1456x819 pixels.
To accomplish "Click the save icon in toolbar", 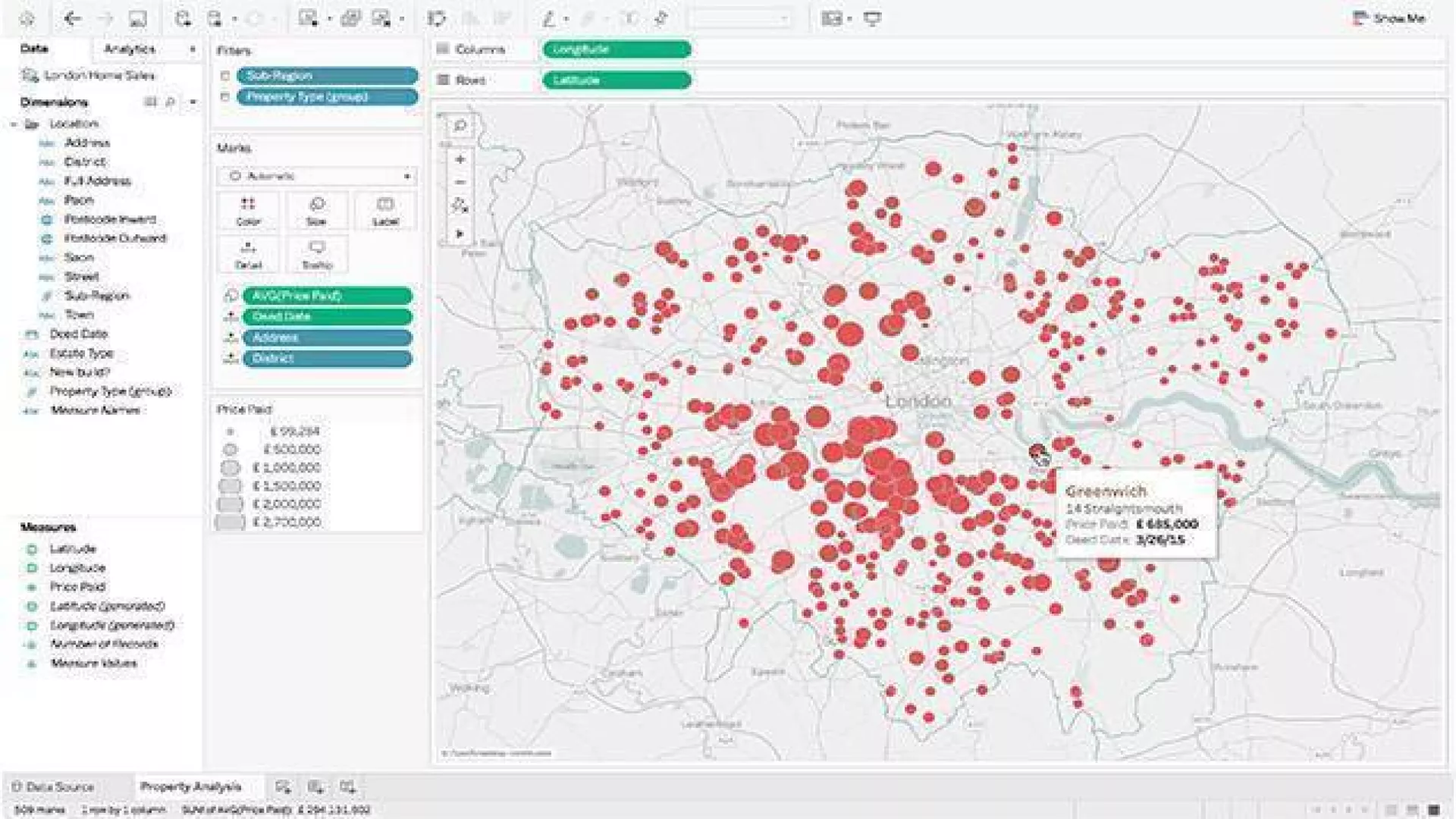I will (137, 18).
